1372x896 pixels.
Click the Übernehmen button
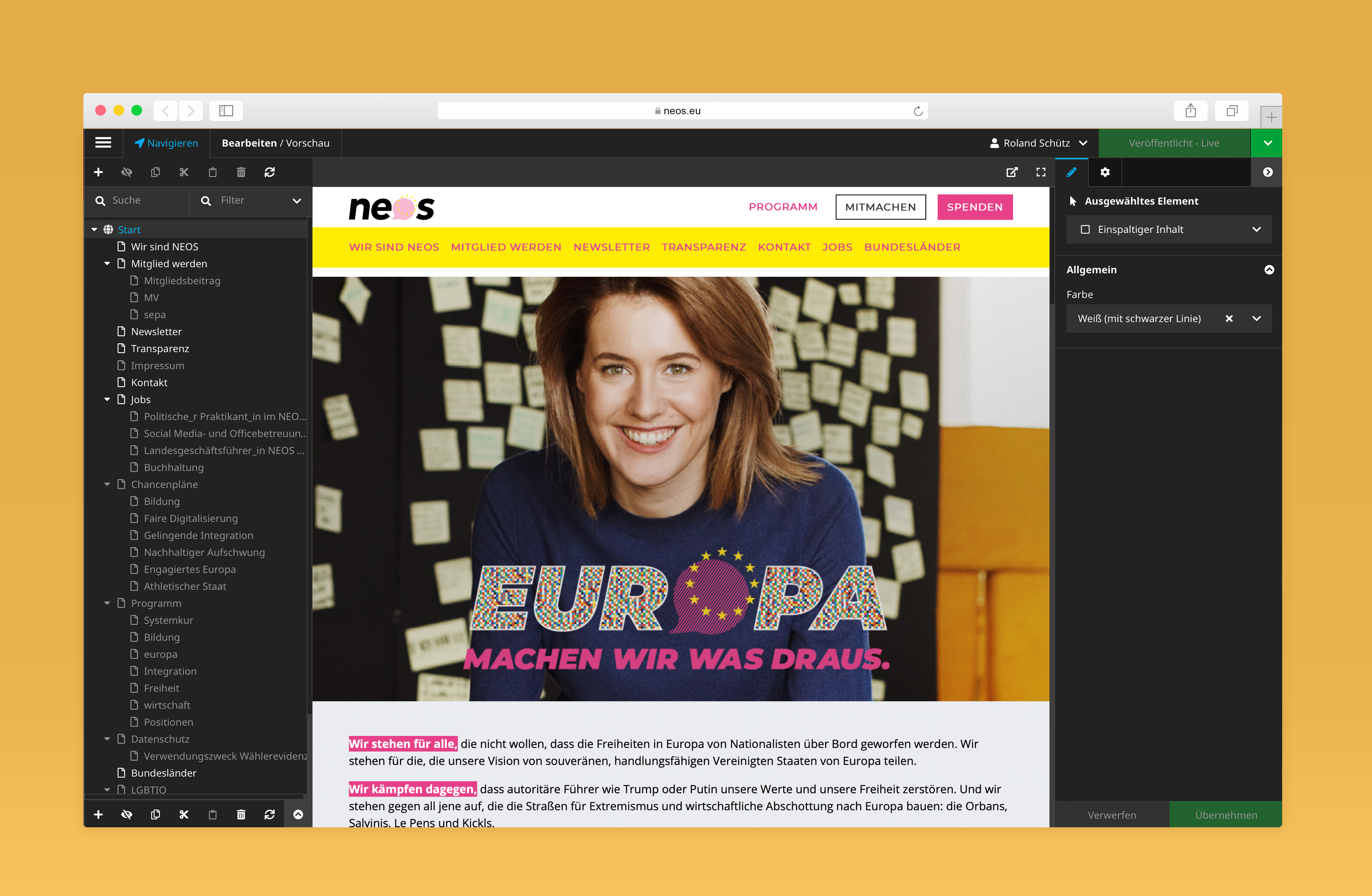(1226, 815)
